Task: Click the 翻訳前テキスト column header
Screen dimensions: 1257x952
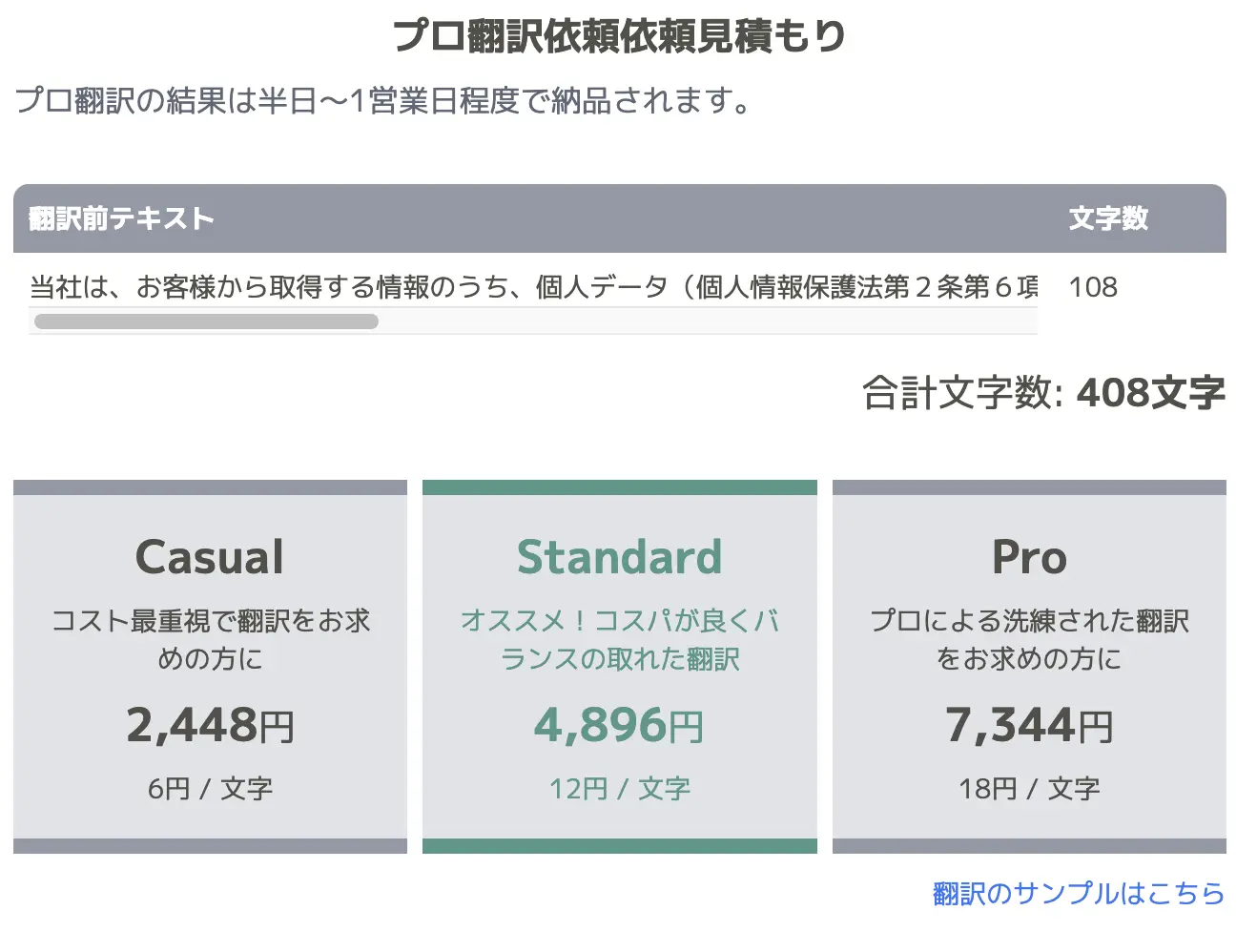Action: pos(121,218)
